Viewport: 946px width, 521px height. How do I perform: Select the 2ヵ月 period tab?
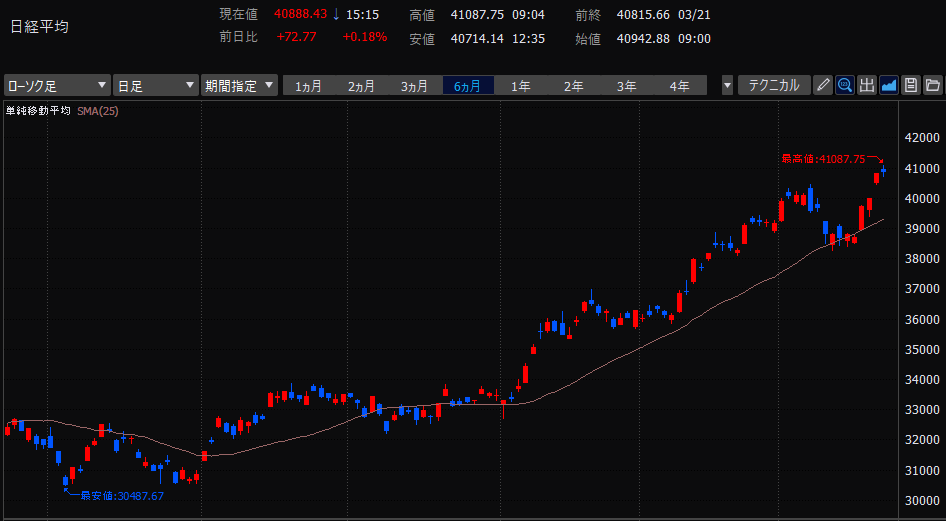361,86
